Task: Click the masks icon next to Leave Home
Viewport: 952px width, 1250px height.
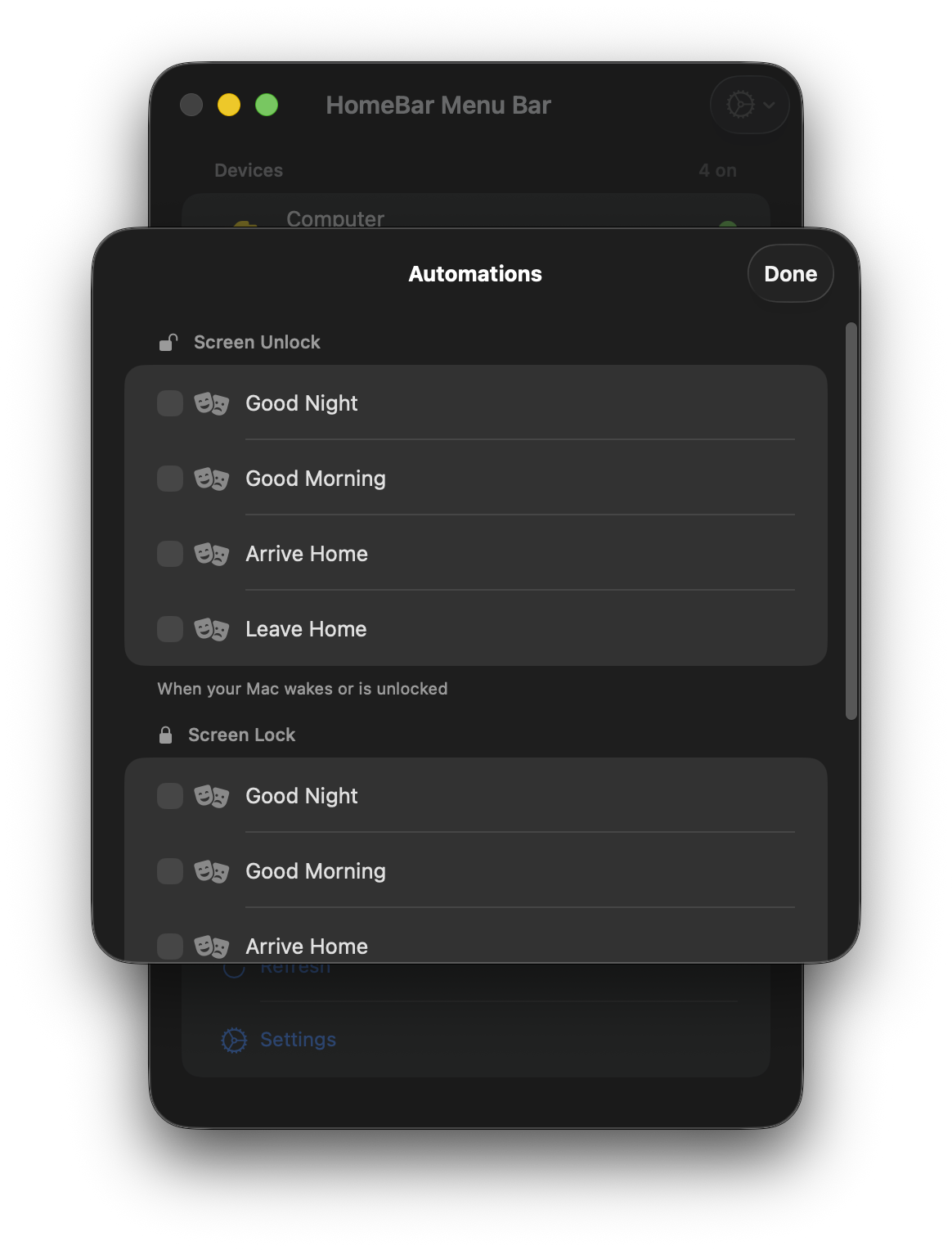Action: (213, 629)
